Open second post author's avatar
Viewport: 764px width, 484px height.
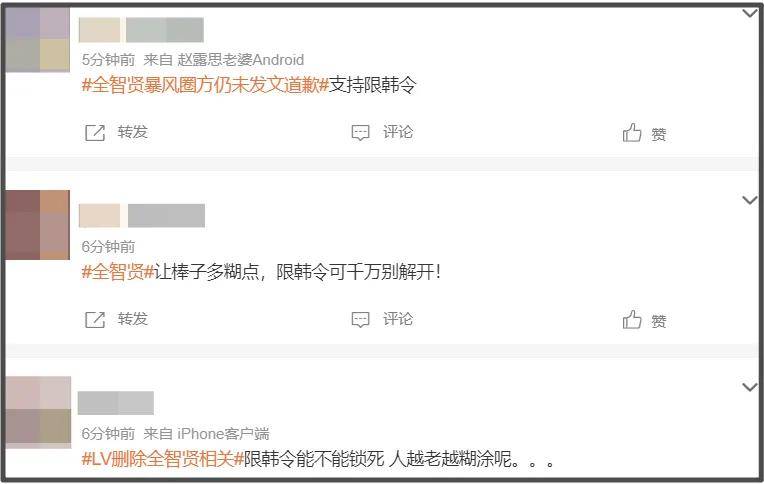point(38,225)
